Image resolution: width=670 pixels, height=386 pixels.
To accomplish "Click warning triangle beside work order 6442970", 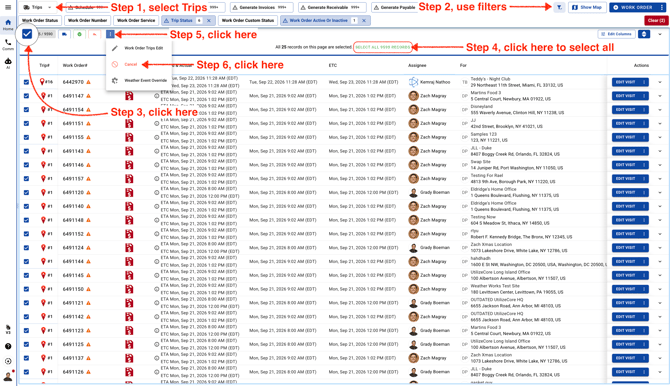I will click(x=88, y=82).
